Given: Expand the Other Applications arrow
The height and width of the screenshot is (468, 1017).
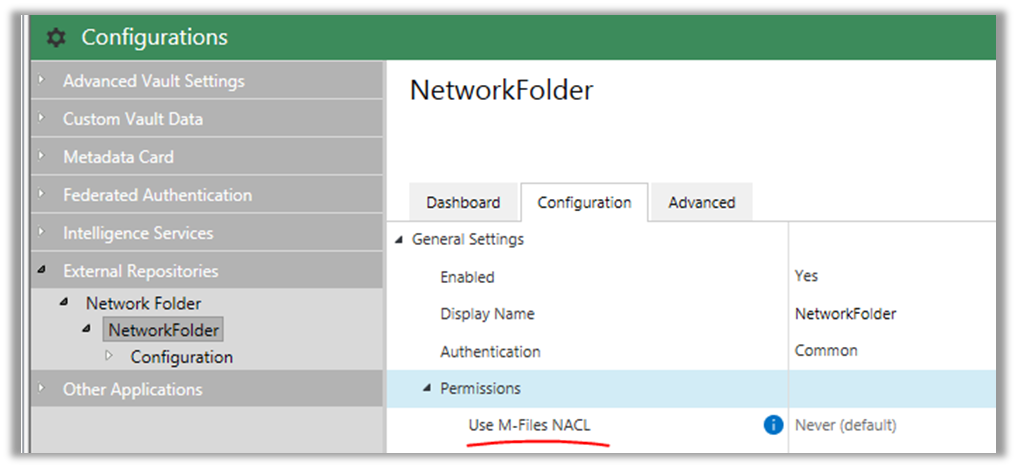Looking at the screenshot, I should pos(42,389).
